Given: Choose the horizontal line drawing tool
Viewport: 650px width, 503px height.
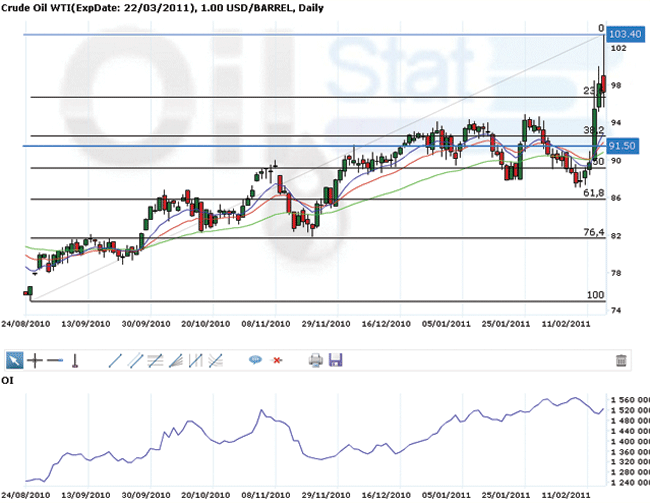Looking at the screenshot, I should tap(54, 360).
